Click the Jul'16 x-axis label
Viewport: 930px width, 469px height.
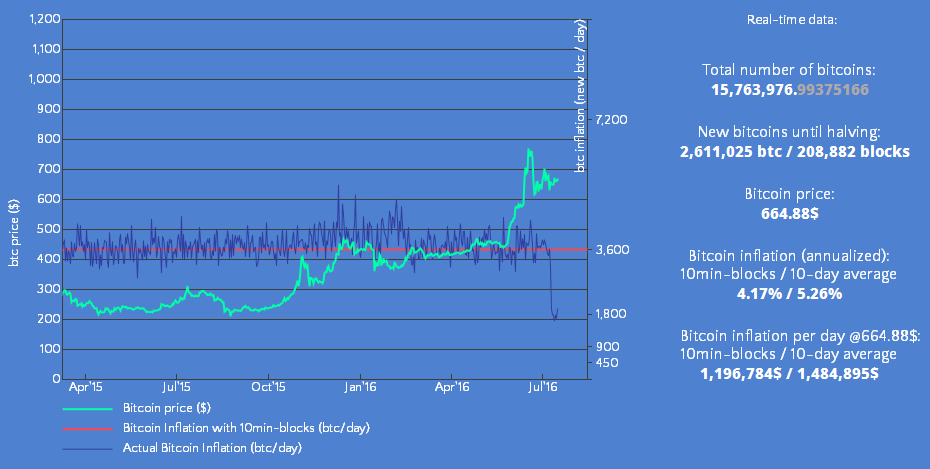(x=543, y=387)
